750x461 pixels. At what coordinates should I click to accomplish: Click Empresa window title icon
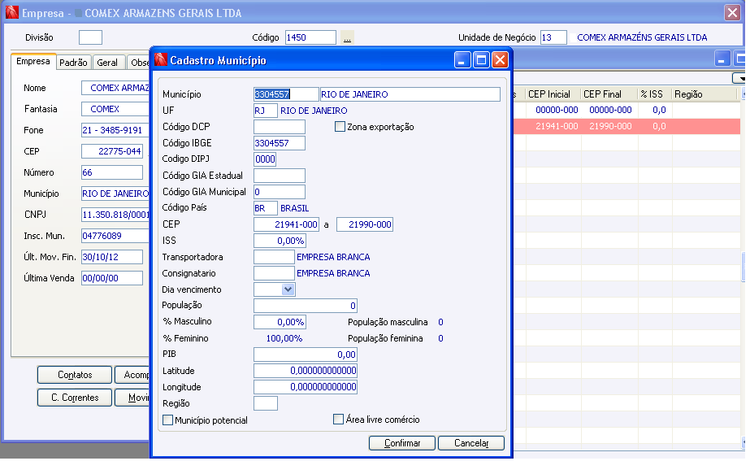pyautogui.click(x=12, y=12)
